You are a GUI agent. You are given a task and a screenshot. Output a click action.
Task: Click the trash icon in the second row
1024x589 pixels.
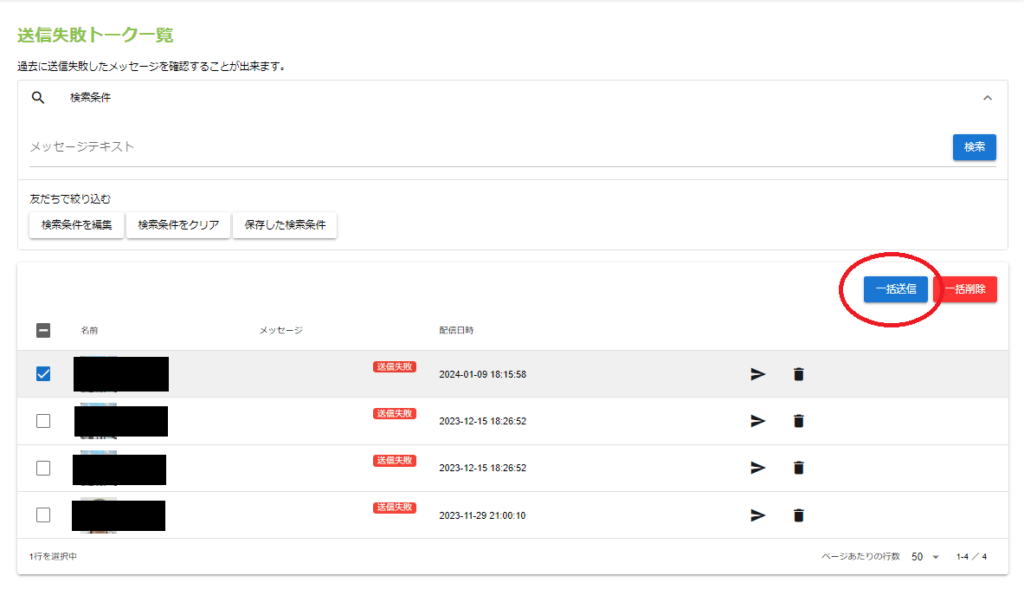798,421
